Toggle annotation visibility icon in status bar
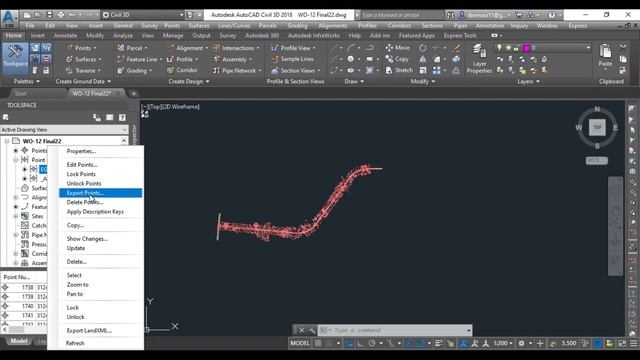 (x=475, y=343)
